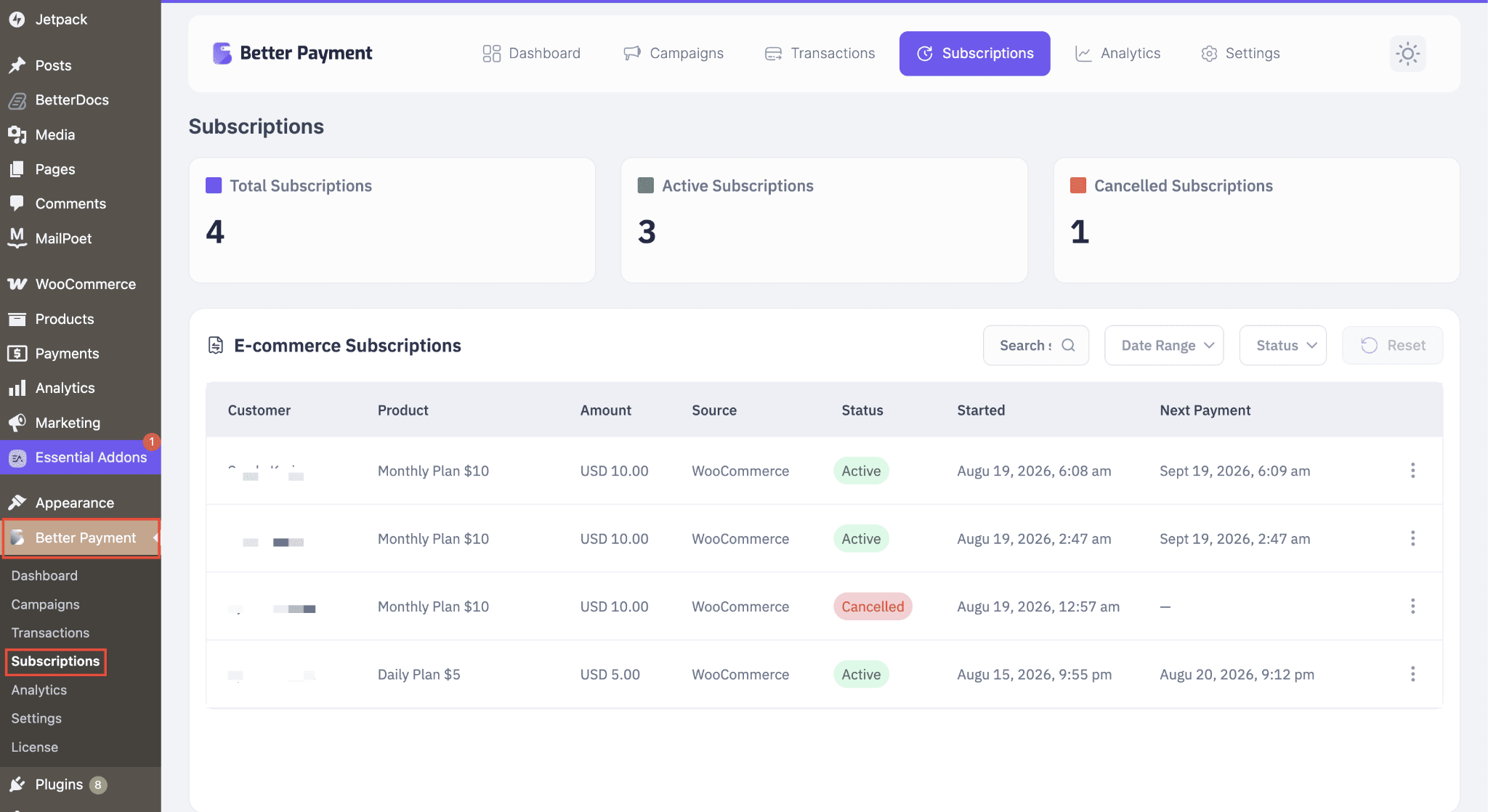Click the 'Daily Plan $5' product cell
Screen dimensions: 1488x812
tap(419, 675)
